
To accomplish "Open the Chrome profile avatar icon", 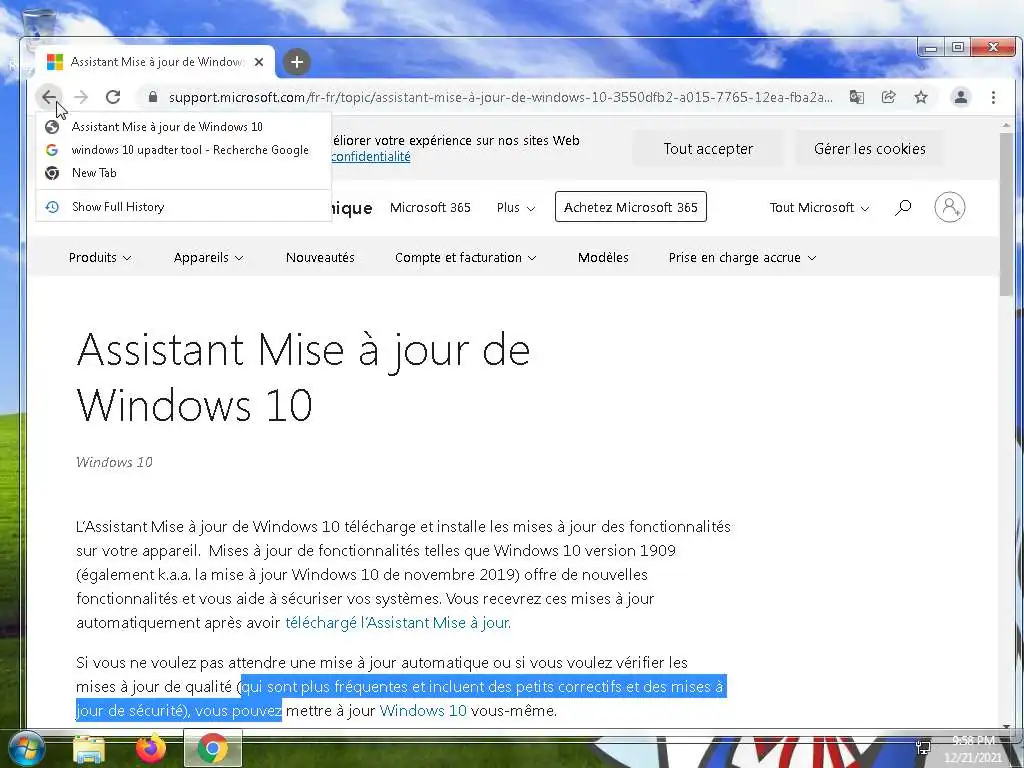I will tap(961, 97).
